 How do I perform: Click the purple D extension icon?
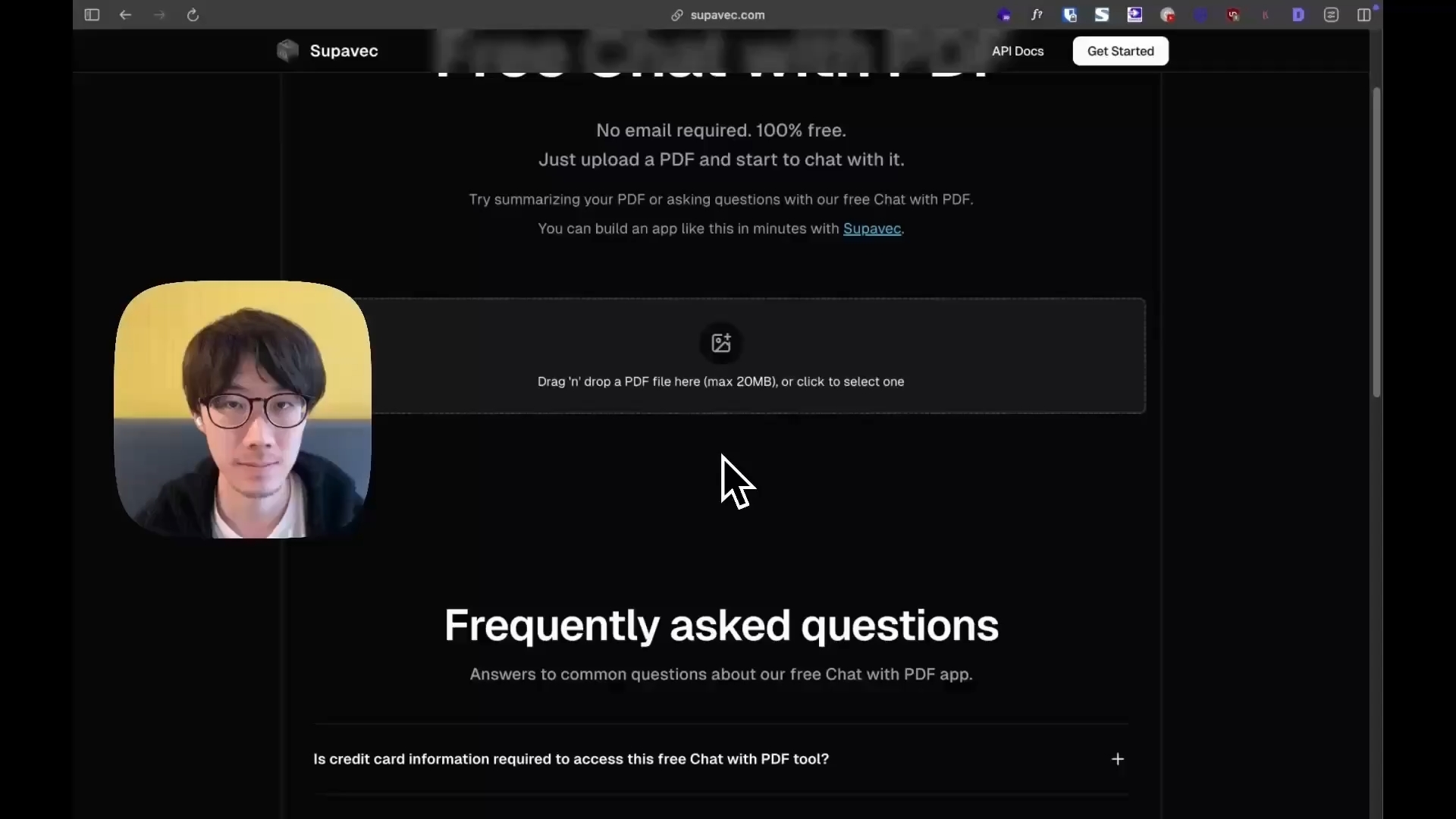point(1298,14)
